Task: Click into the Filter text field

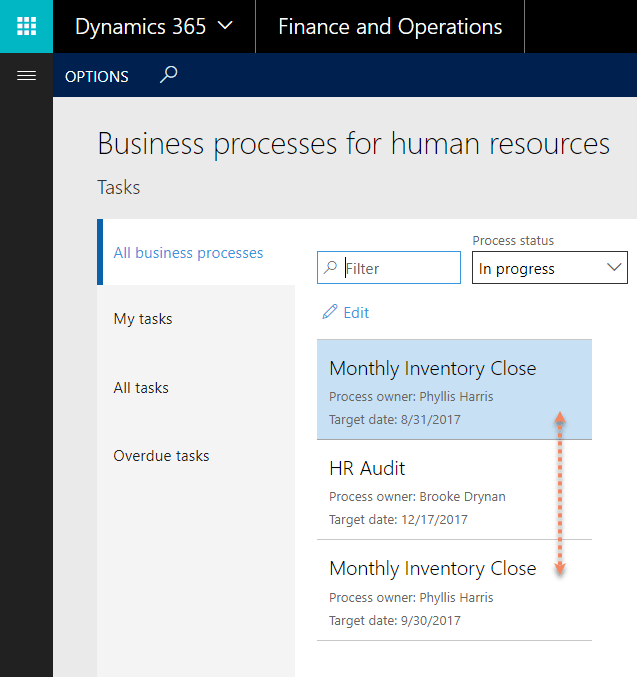Action: click(x=400, y=268)
